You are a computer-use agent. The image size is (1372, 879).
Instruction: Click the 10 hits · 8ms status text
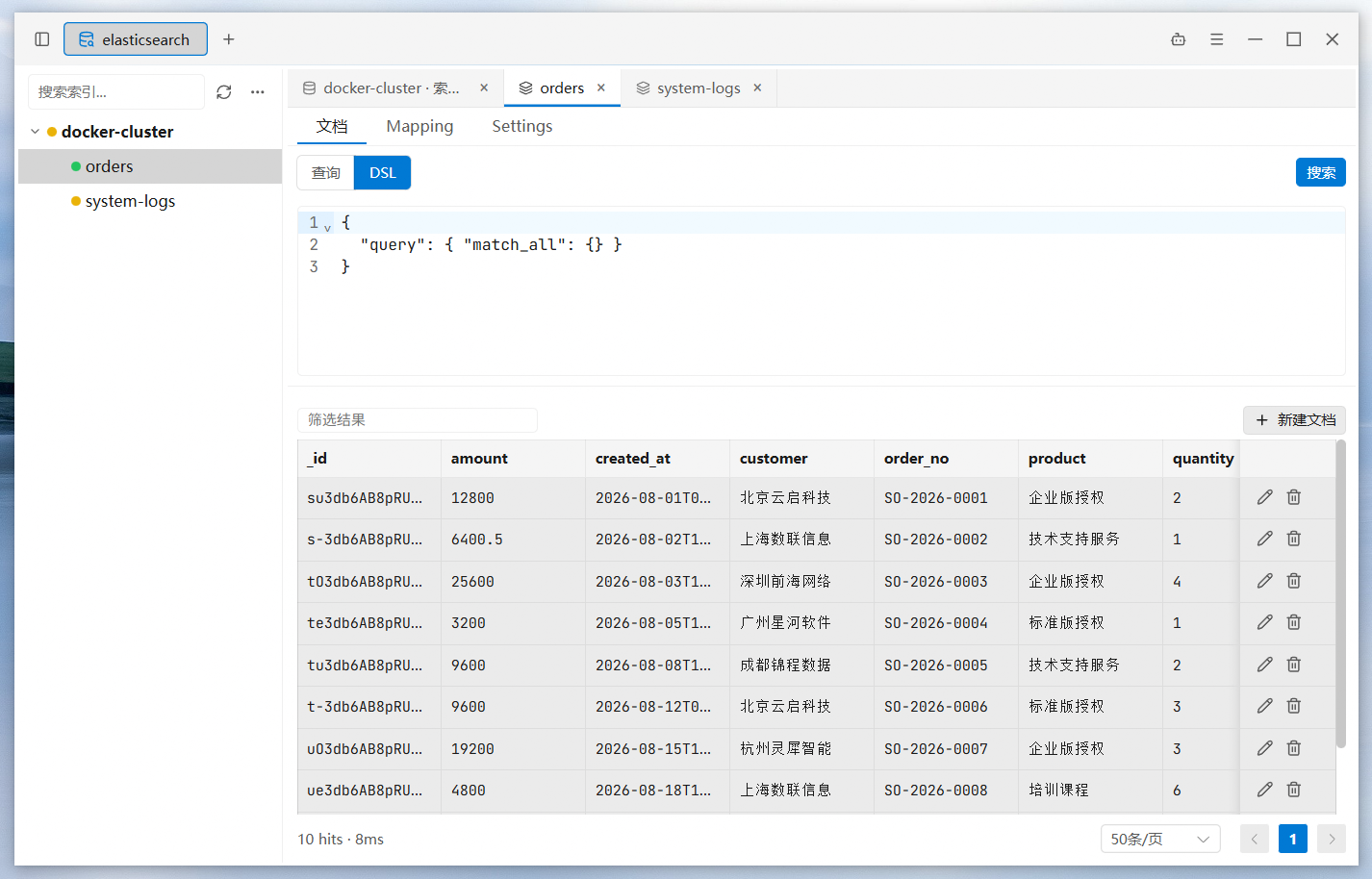coord(341,839)
